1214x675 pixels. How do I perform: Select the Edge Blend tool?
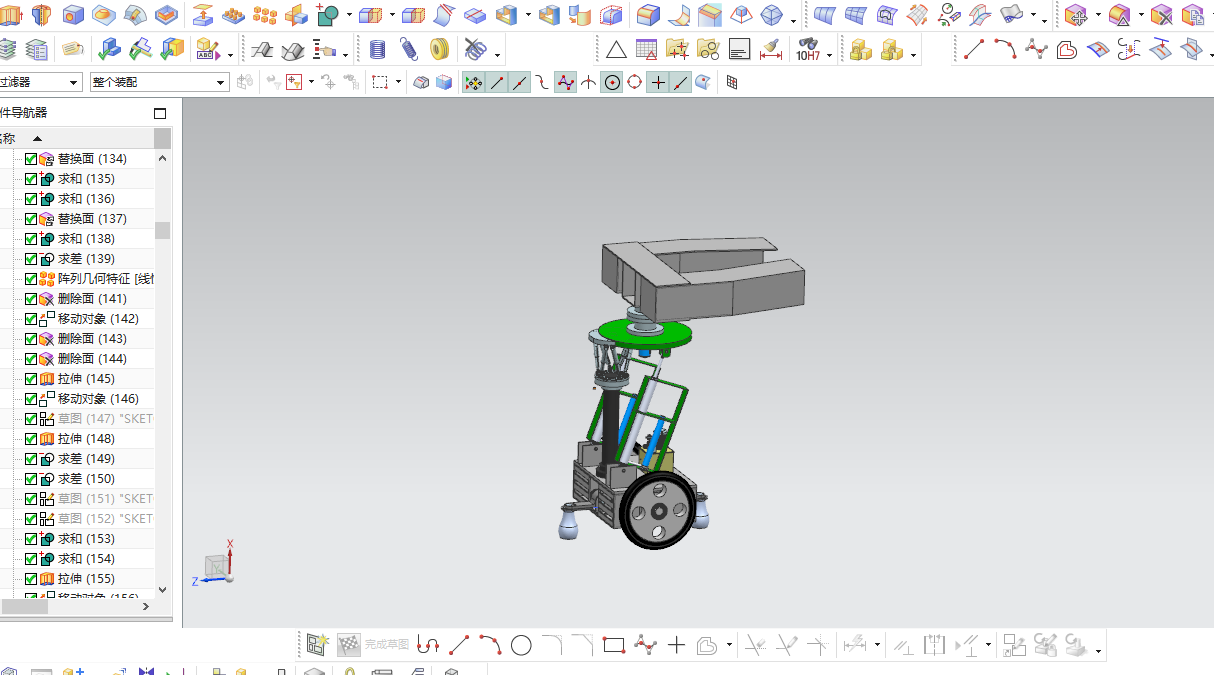(x=648, y=15)
